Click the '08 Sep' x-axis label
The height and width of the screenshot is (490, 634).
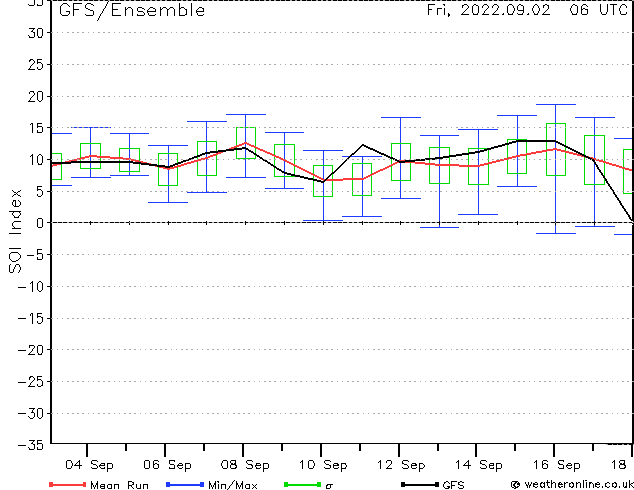pyautogui.click(x=245, y=465)
